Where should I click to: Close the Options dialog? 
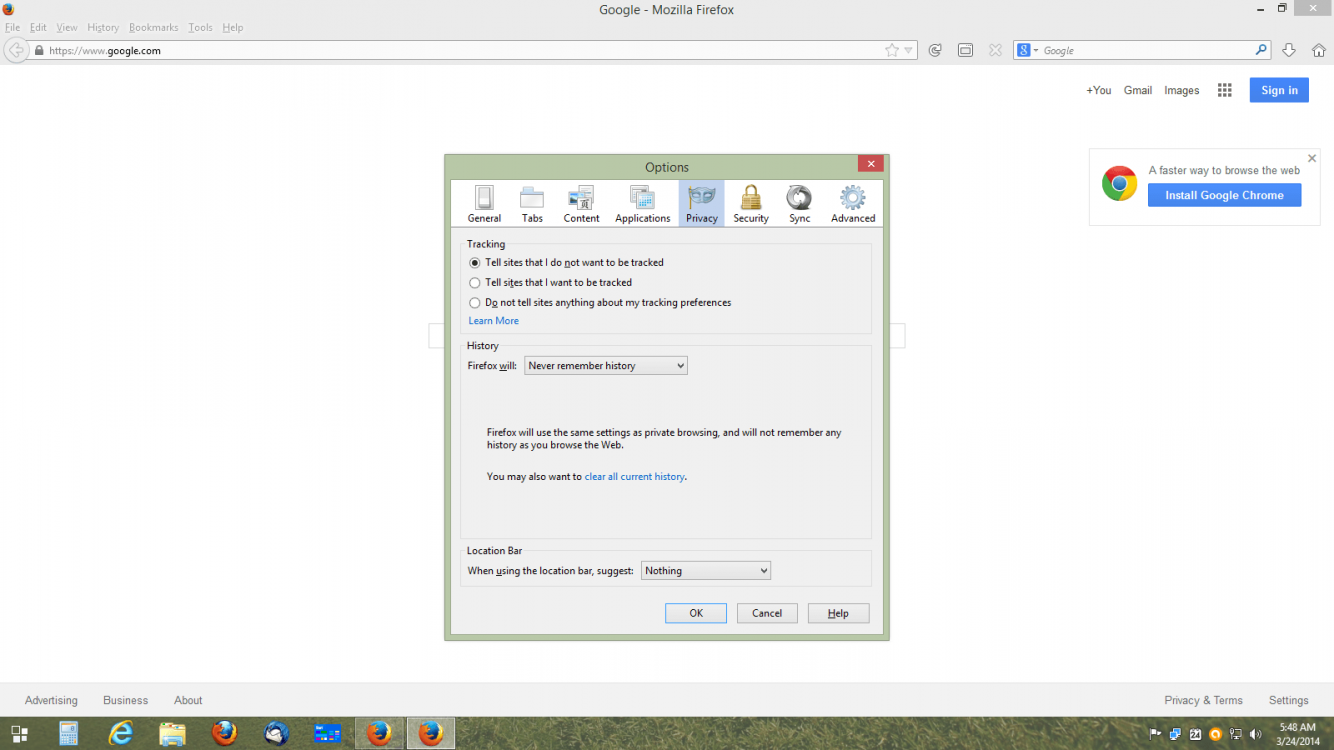[871, 164]
